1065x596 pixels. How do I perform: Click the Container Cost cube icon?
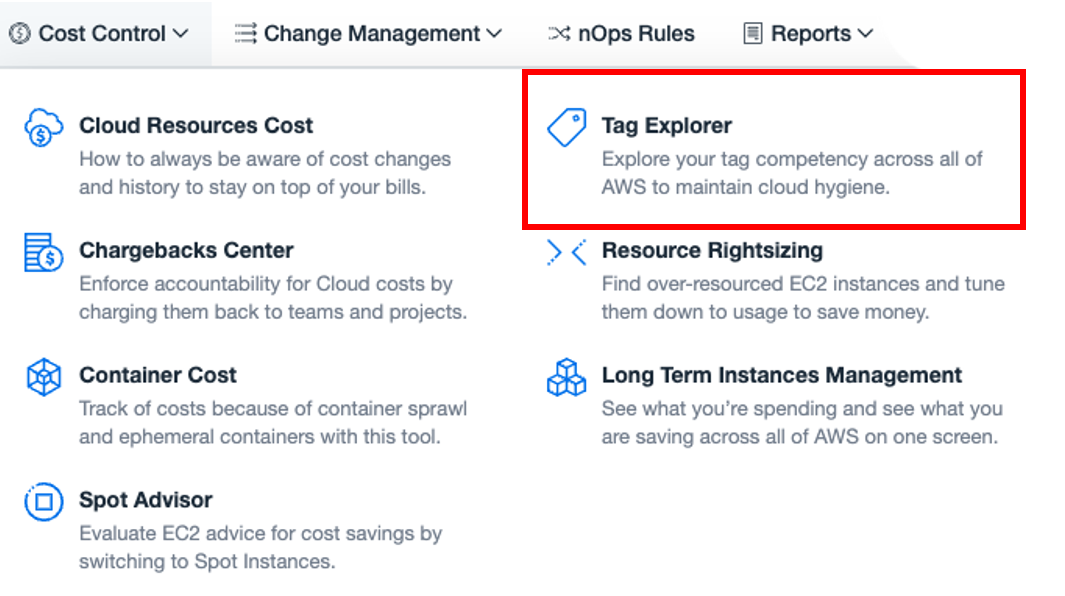(x=43, y=377)
